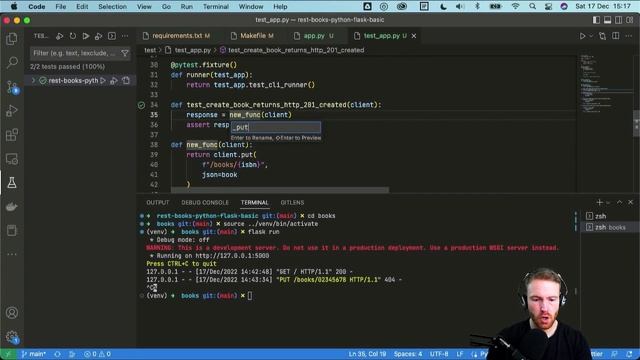Show additional activity bar views ellipsis
The height and width of the screenshot is (360, 640).
point(12,254)
